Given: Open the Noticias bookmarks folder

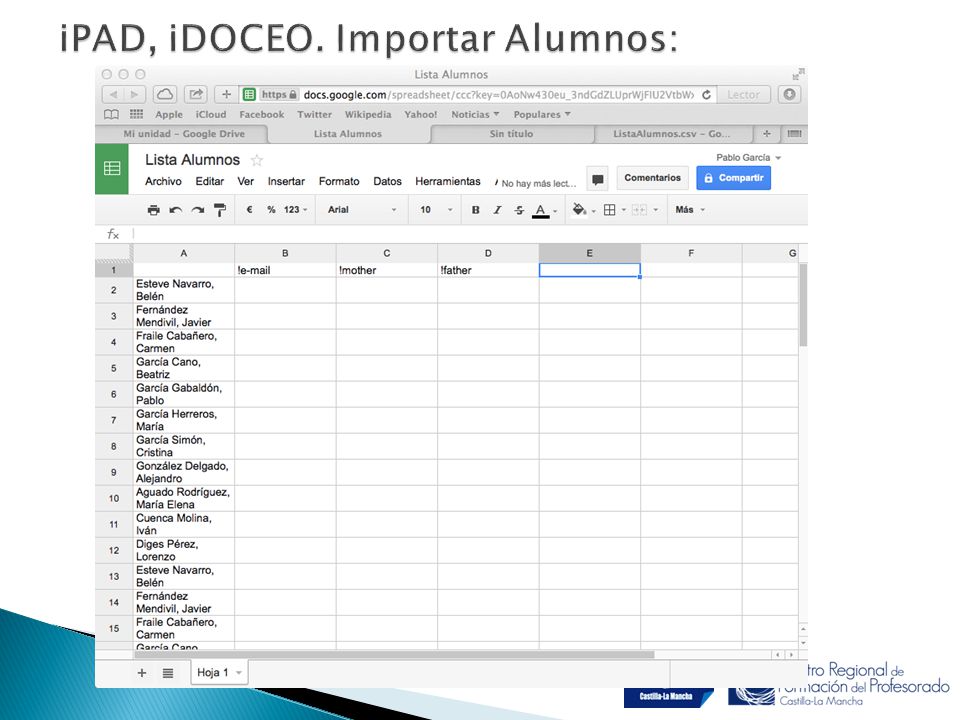Looking at the screenshot, I should (475, 114).
